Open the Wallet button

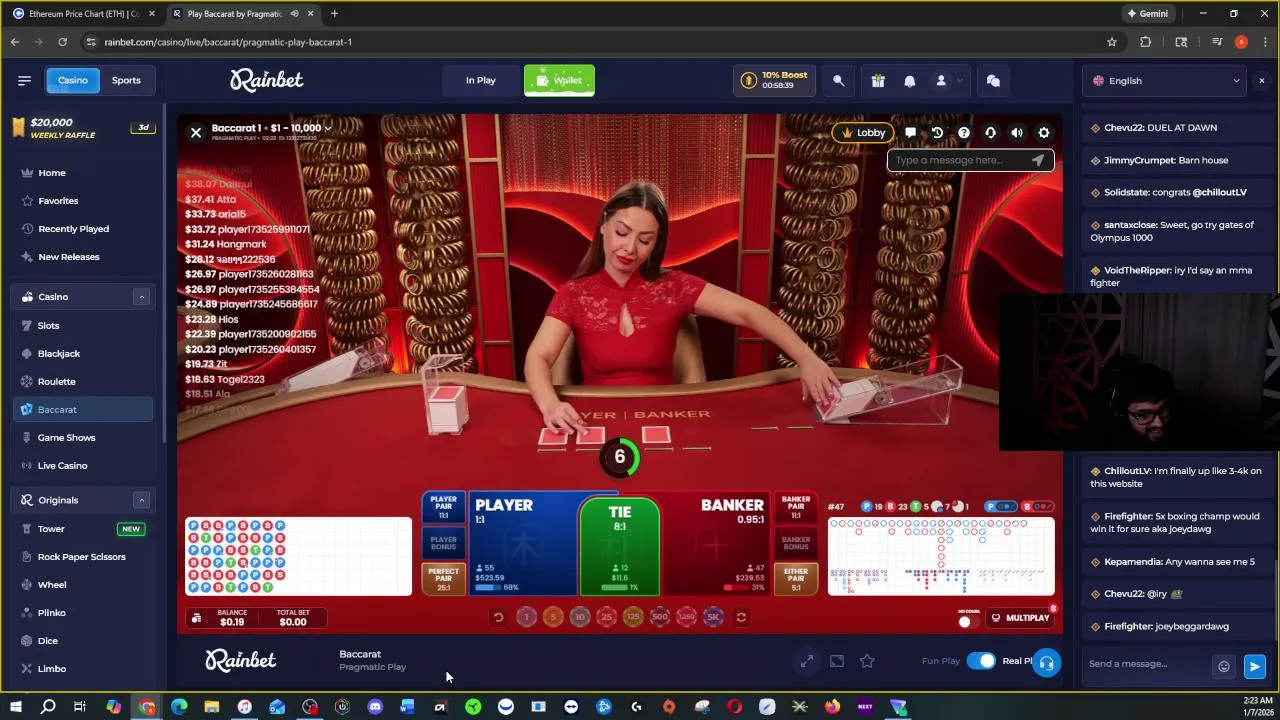[x=559, y=80]
